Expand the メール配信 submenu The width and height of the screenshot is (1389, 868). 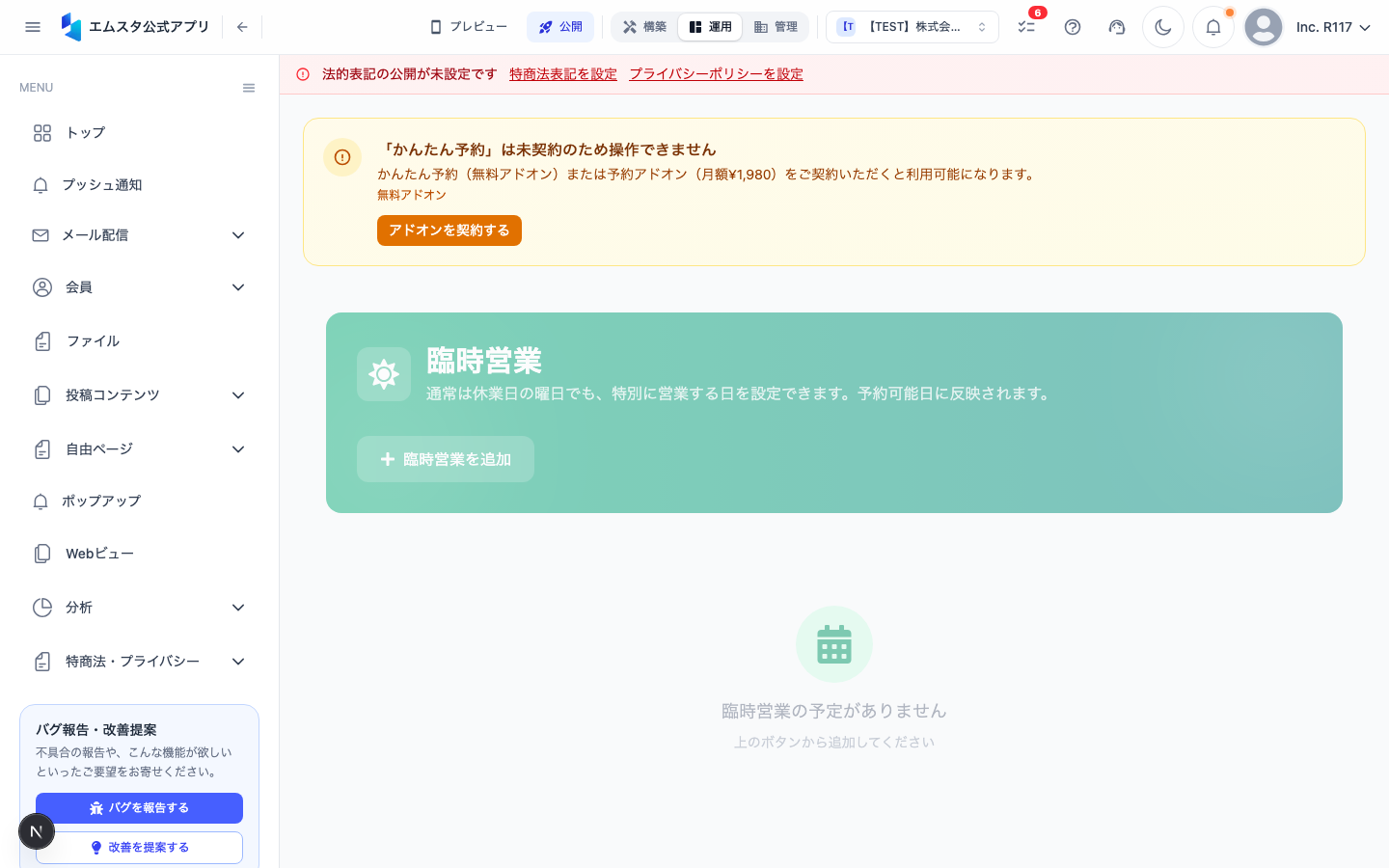click(x=238, y=235)
